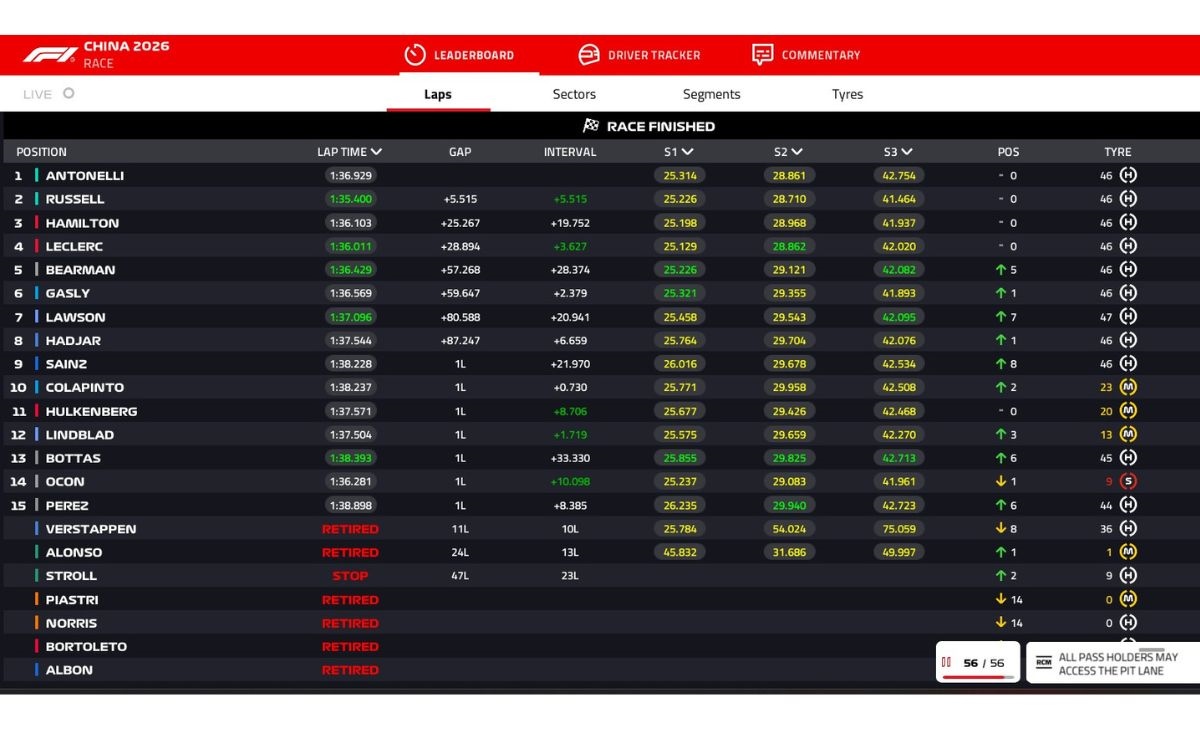
Task: Select the Verstappen driver row
Action: pyautogui.click(x=91, y=529)
